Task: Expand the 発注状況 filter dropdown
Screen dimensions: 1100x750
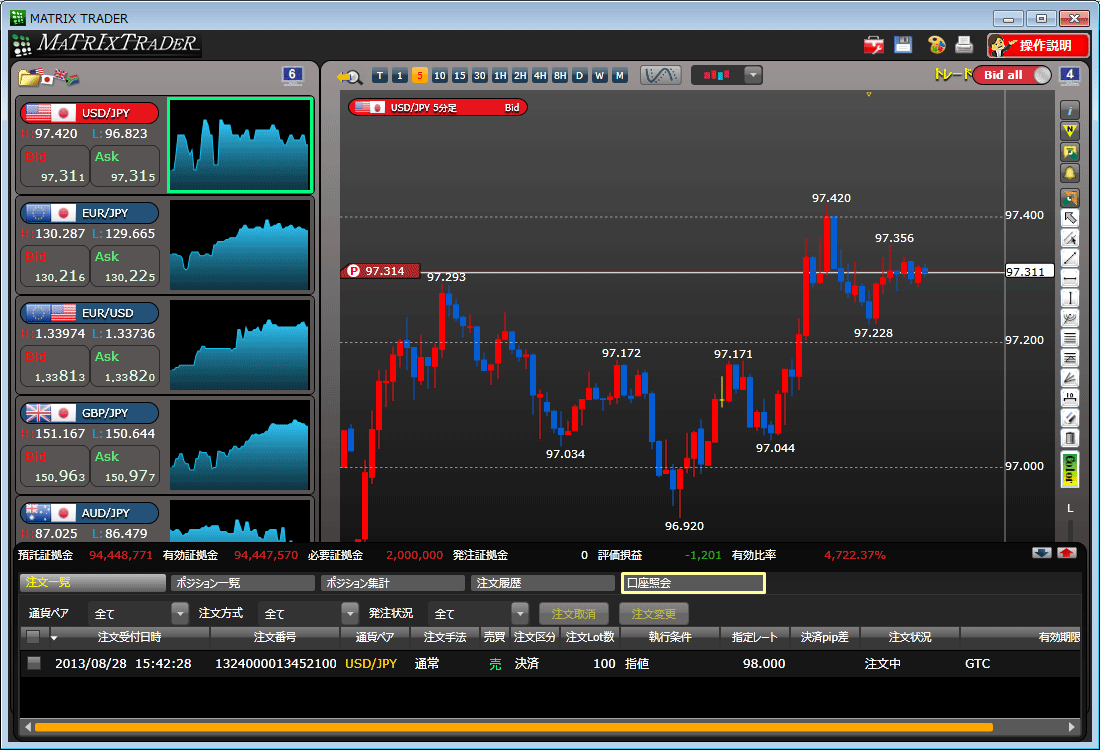Action: pyautogui.click(x=520, y=613)
